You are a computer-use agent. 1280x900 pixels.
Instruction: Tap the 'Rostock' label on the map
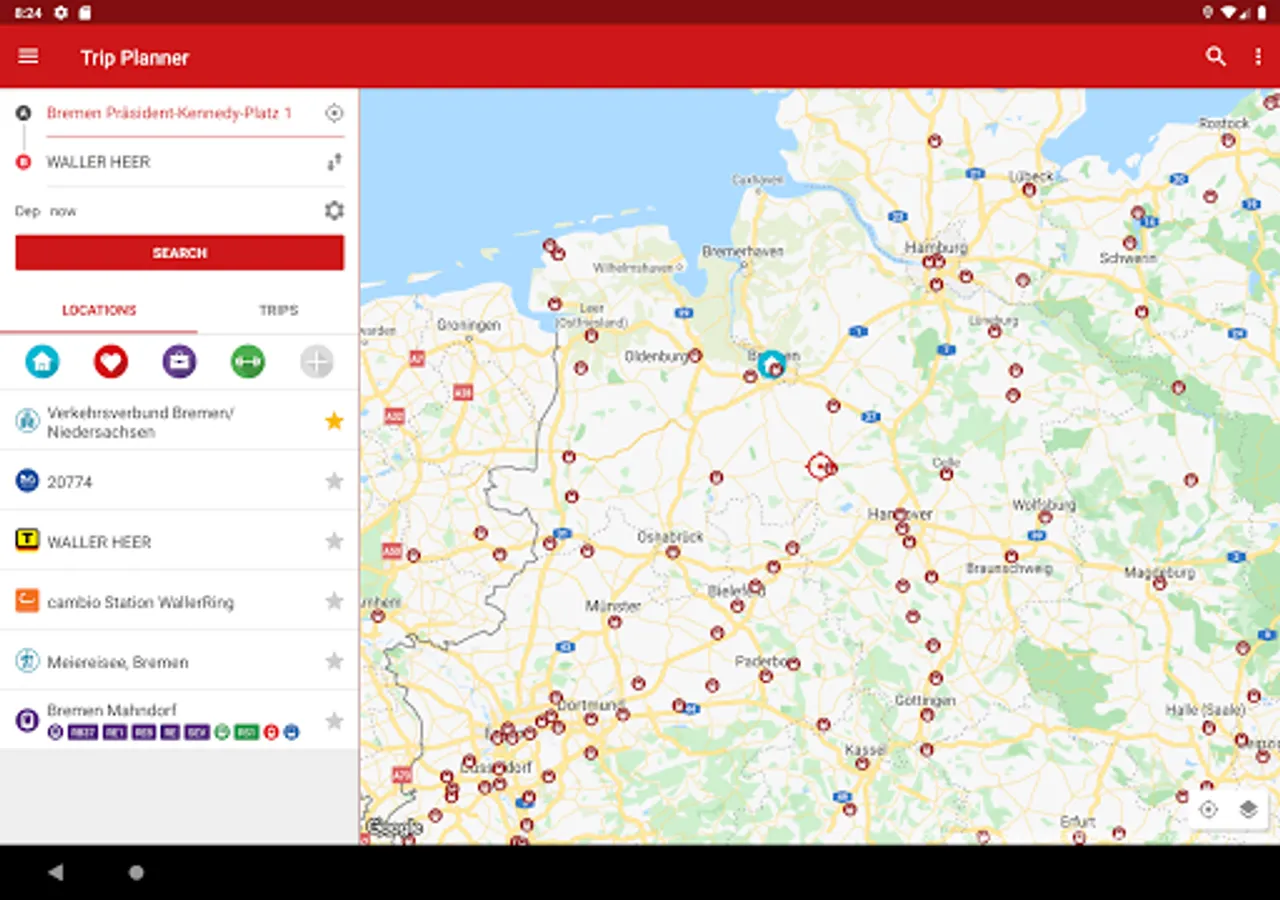pos(1225,123)
